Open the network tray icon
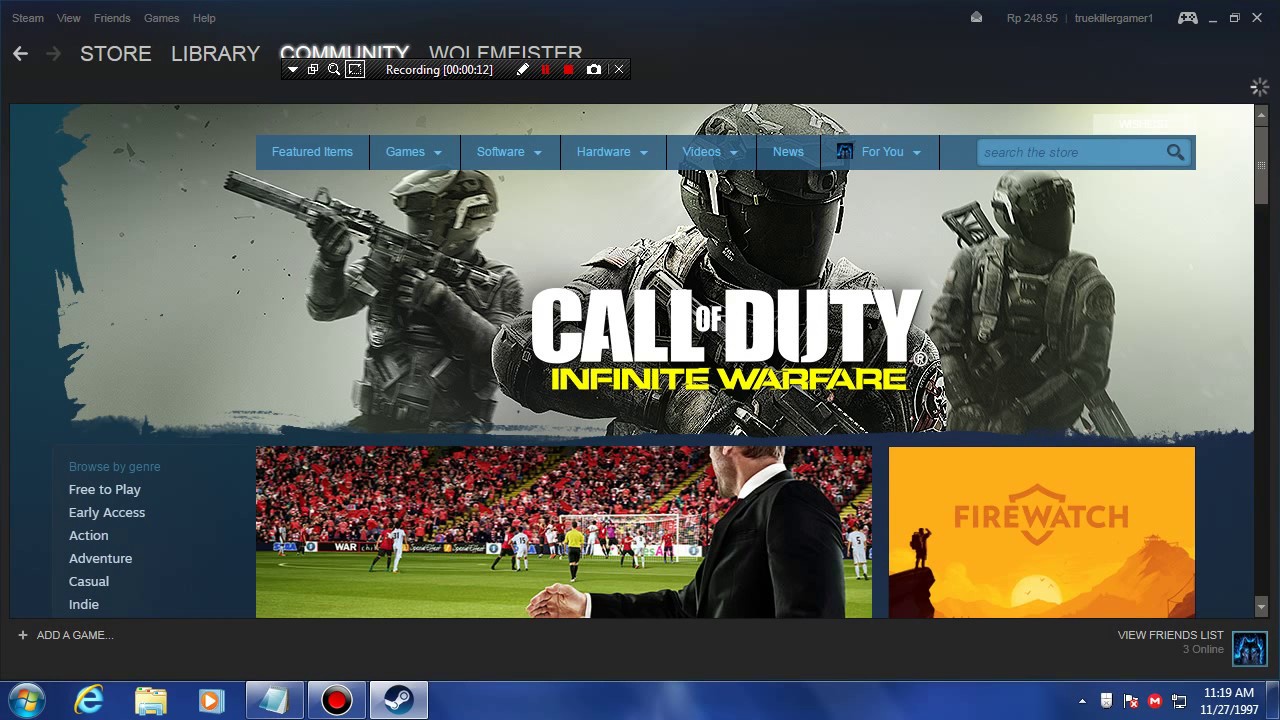This screenshot has width=1280, height=720. click(1179, 701)
